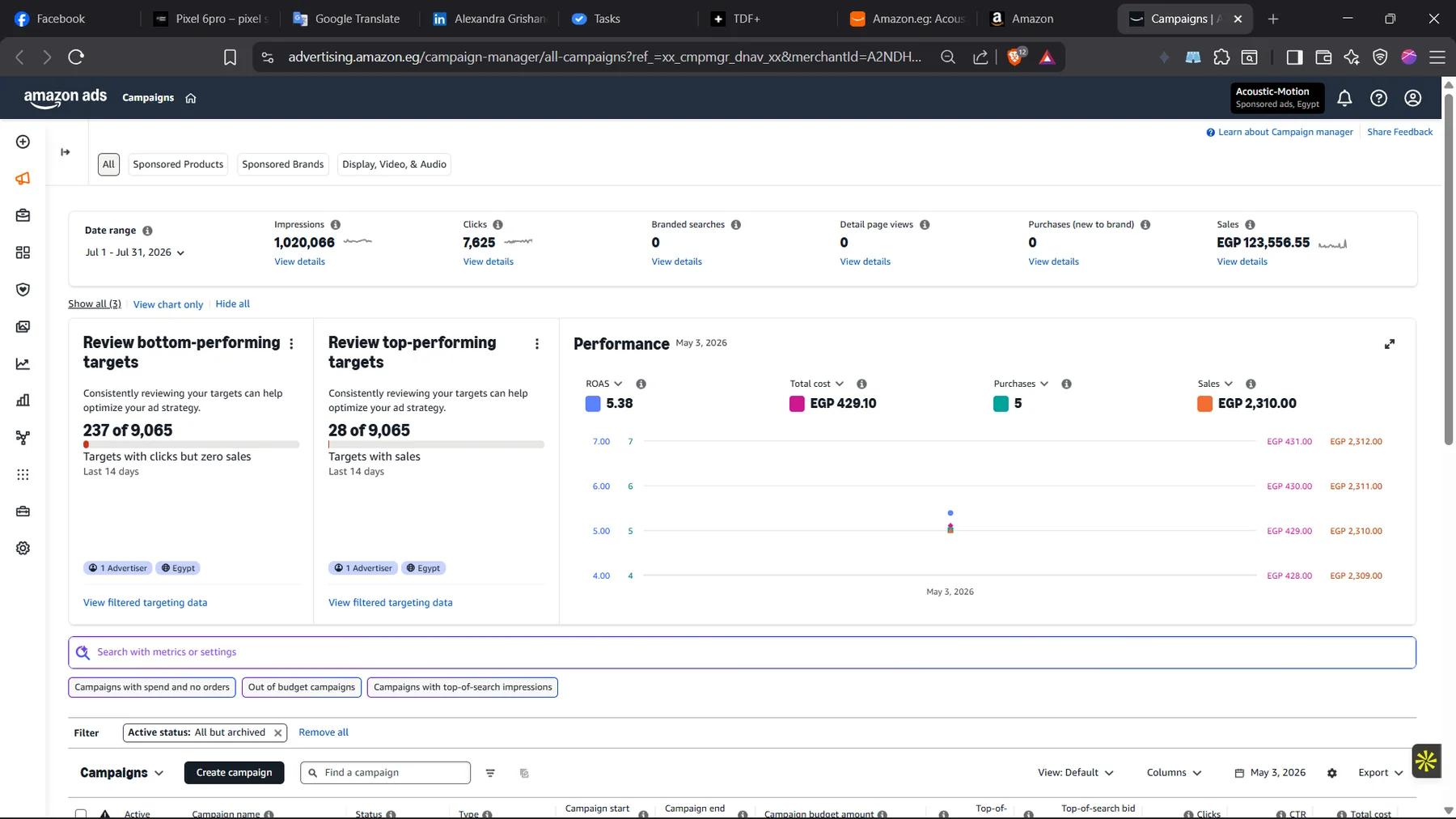Viewport: 1456px width, 819px height.
Task: Click View chart only link
Action: click(x=168, y=304)
